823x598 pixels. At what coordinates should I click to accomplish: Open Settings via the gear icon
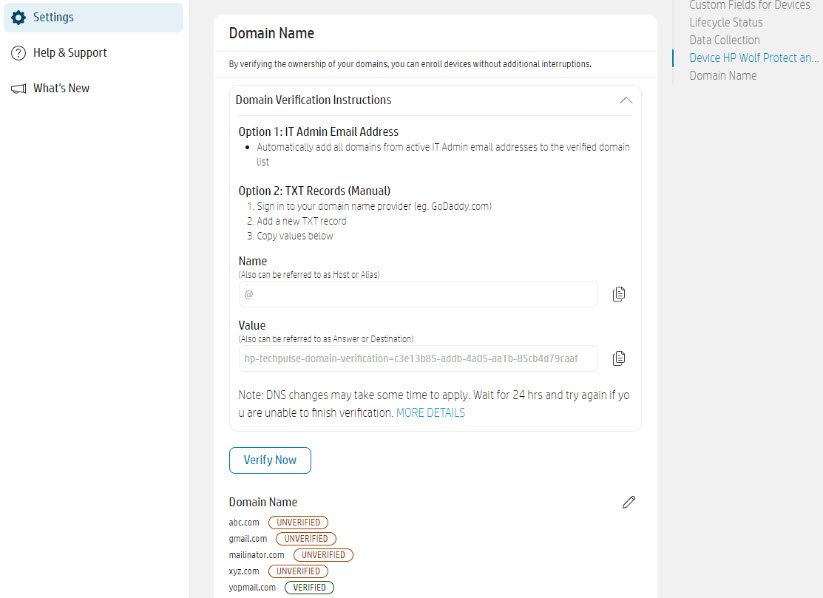pos(18,17)
